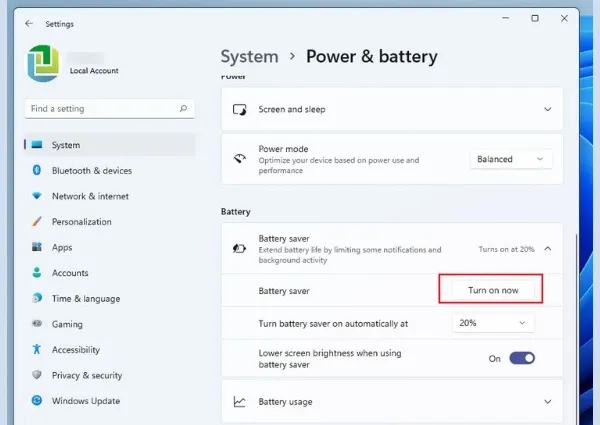
Task: Click the Battery saver leaf battery icon
Action: [240, 249]
